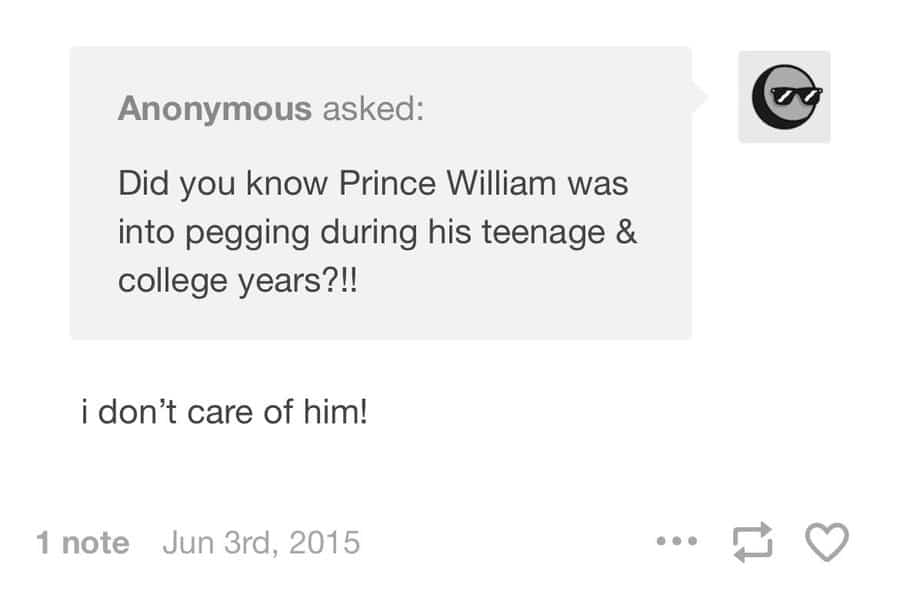
Task: Click the pointer tail of the ask bubble
Action: coord(699,96)
